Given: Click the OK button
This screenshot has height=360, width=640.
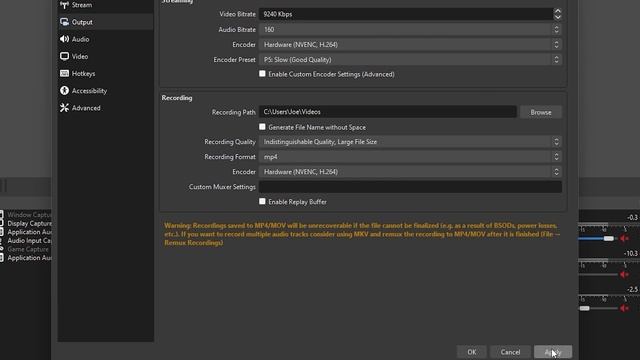Looking at the screenshot, I should (472, 352).
